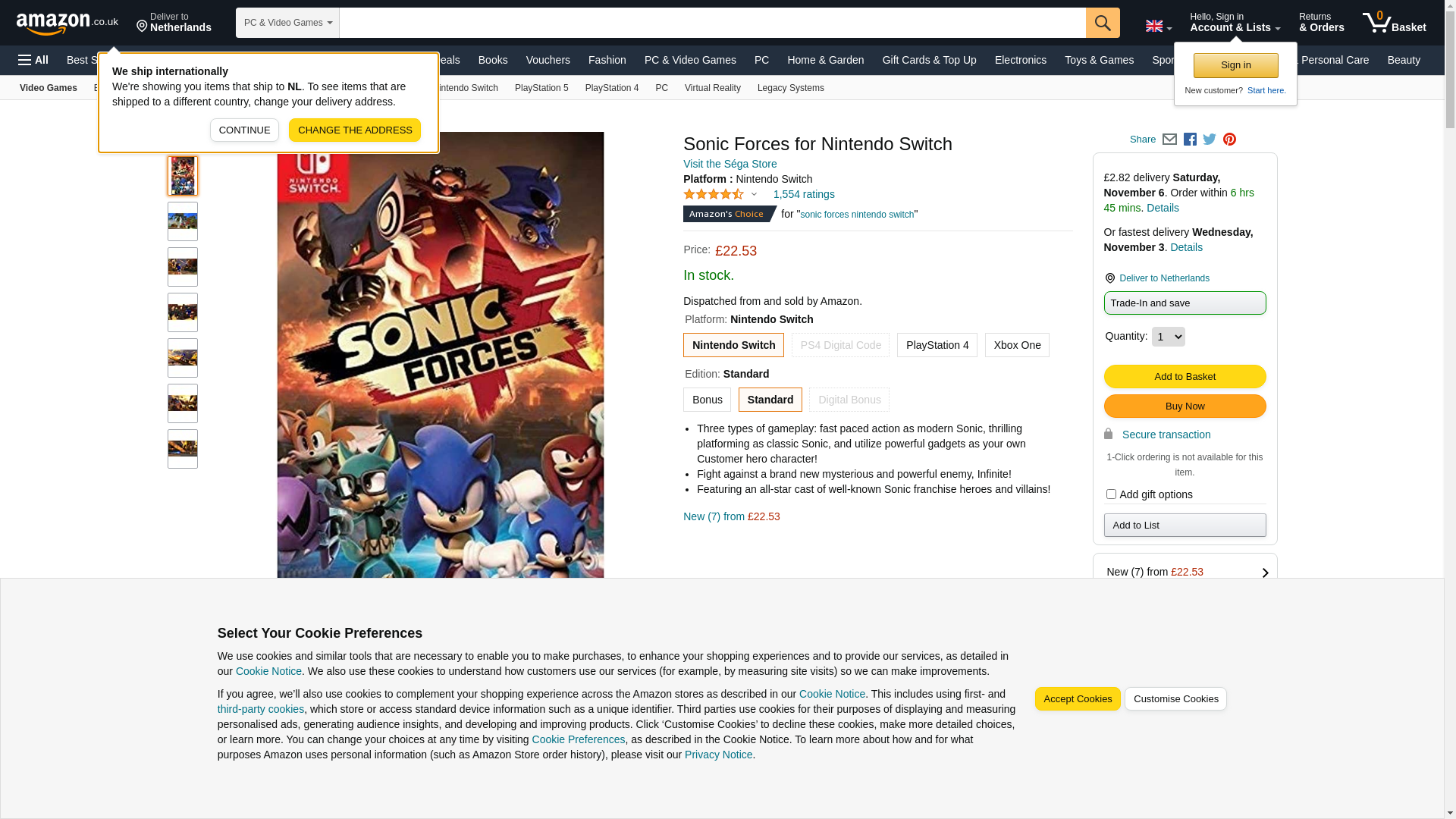The height and width of the screenshot is (819, 1456).
Task: Click the Add to Basket button
Action: pyautogui.click(x=1185, y=377)
